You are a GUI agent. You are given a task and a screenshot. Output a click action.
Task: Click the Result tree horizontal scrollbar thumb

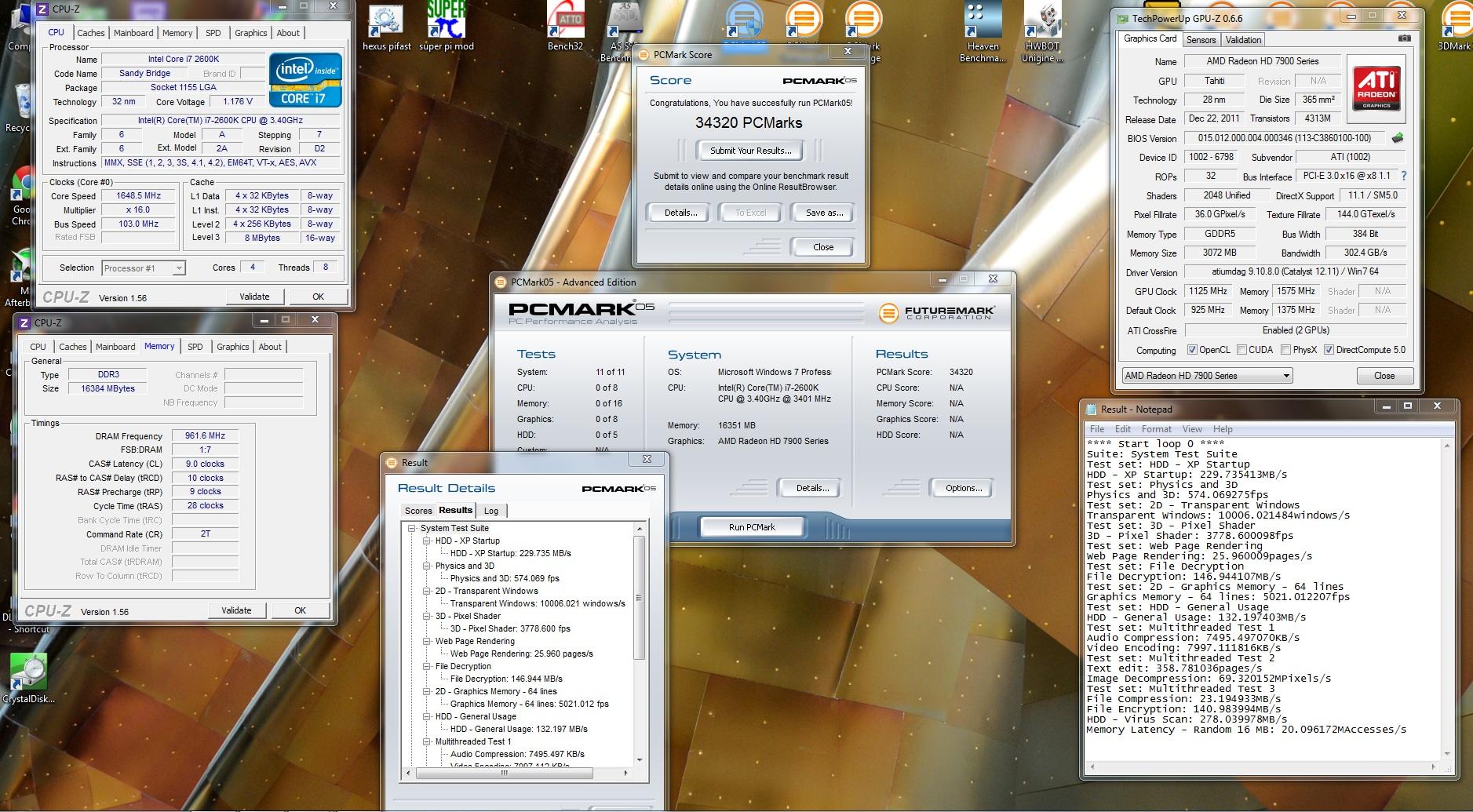tap(504, 773)
